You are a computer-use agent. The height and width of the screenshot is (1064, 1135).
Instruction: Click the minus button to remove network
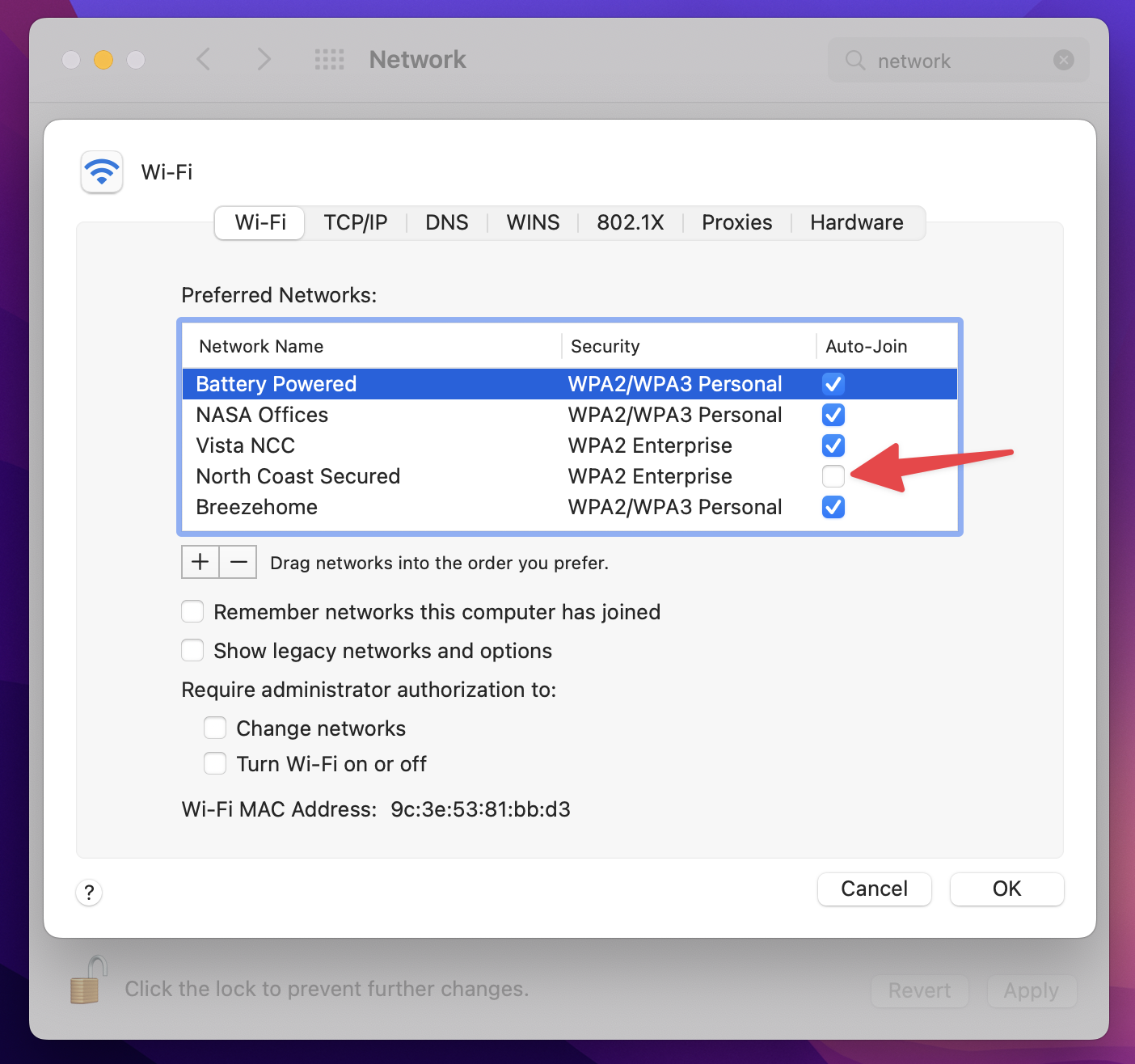pyautogui.click(x=238, y=562)
